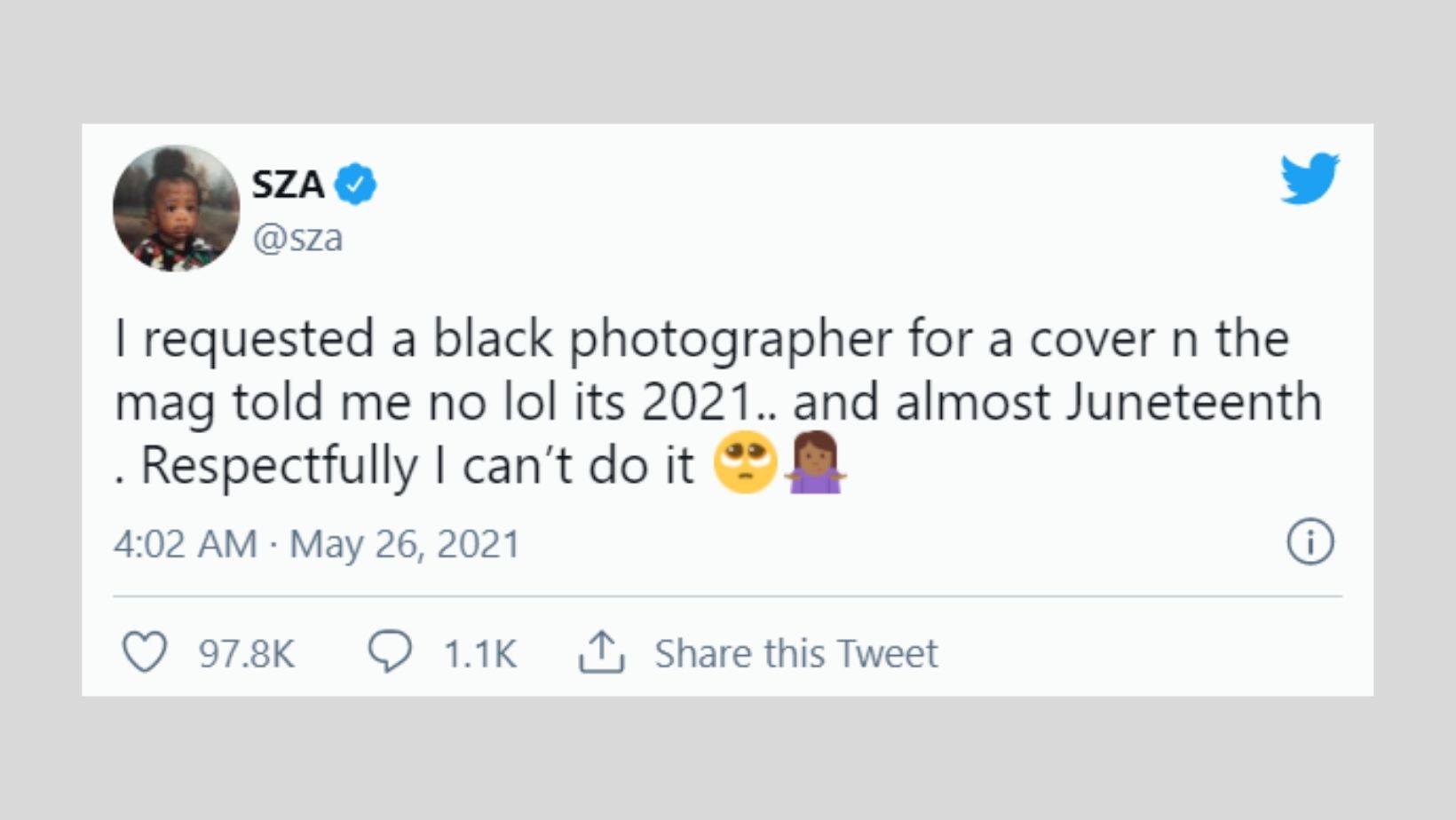This screenshot has height=820, width=1456.
Task: Click the "Share this Tweet" label
Action: pos(795,654)
